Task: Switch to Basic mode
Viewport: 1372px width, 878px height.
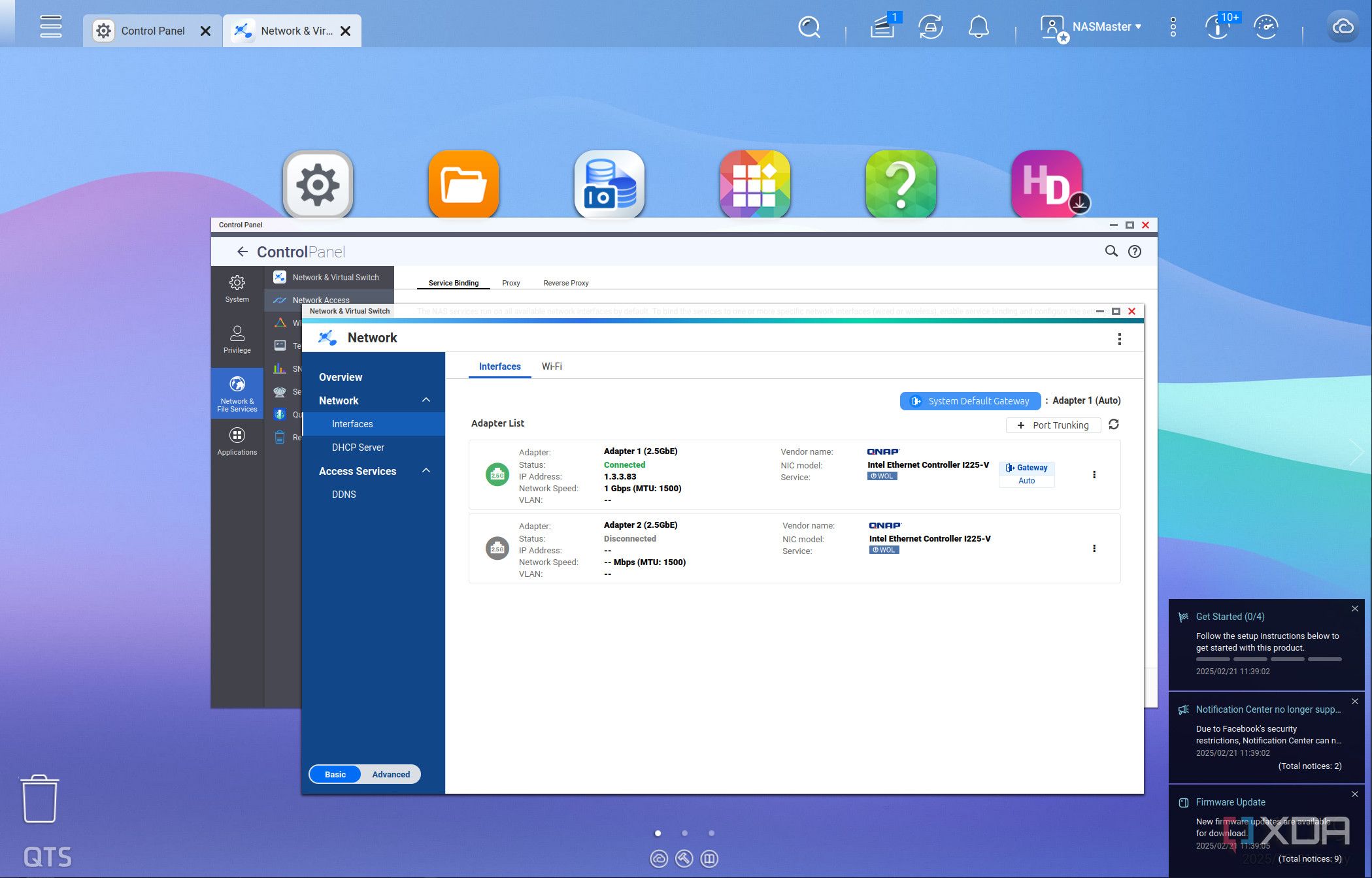Action: (335, 774)
